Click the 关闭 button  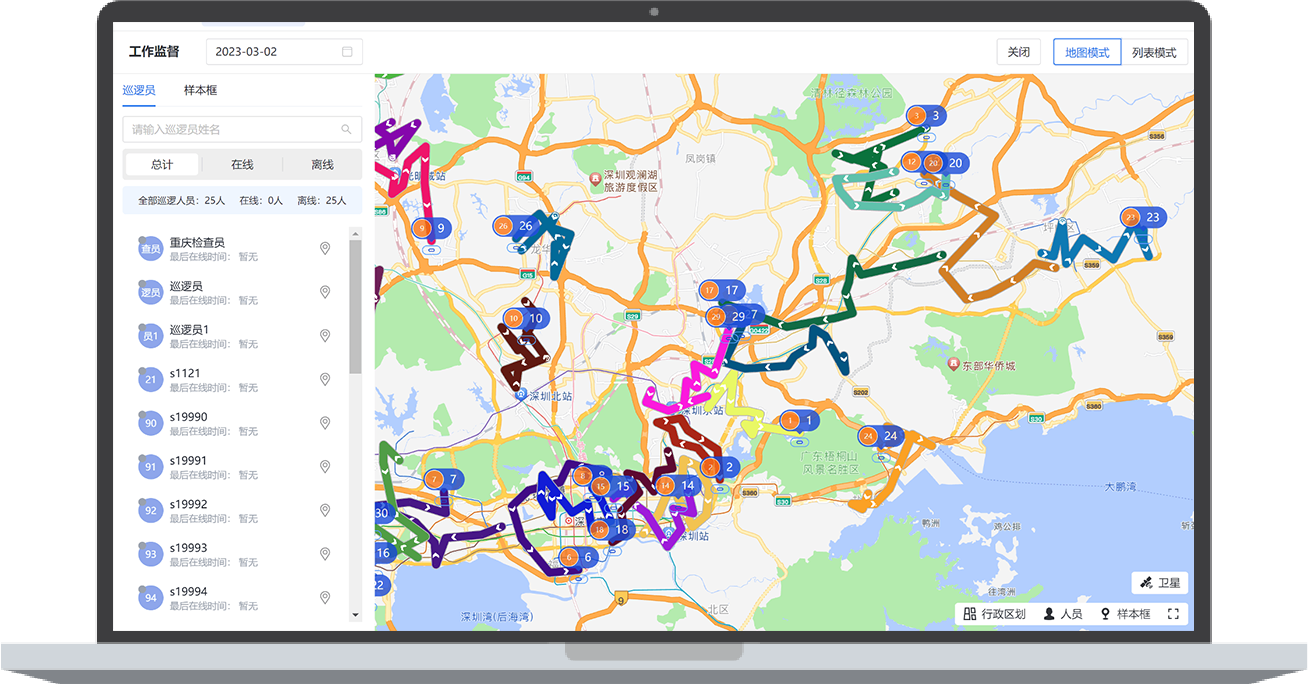[1018, 52]
